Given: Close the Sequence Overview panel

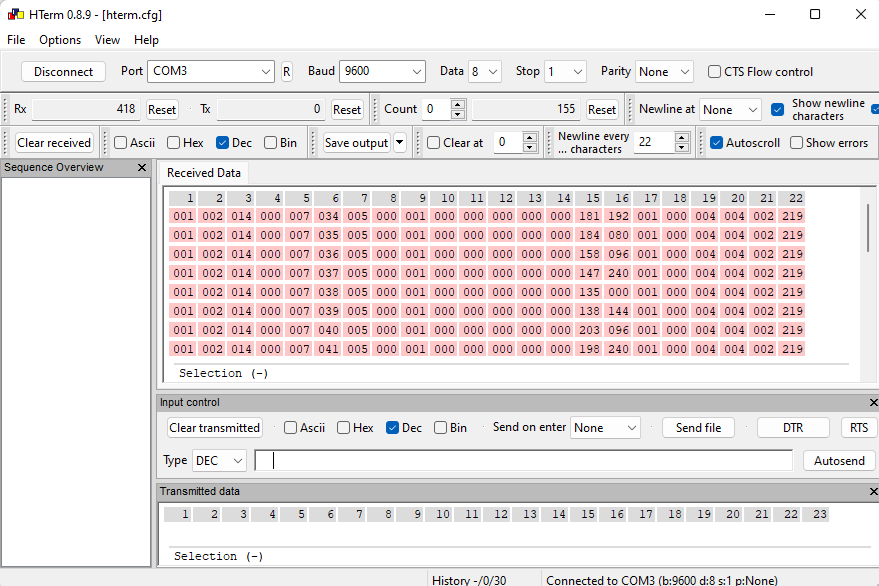Looking at the screenshot, I should 142,167.
